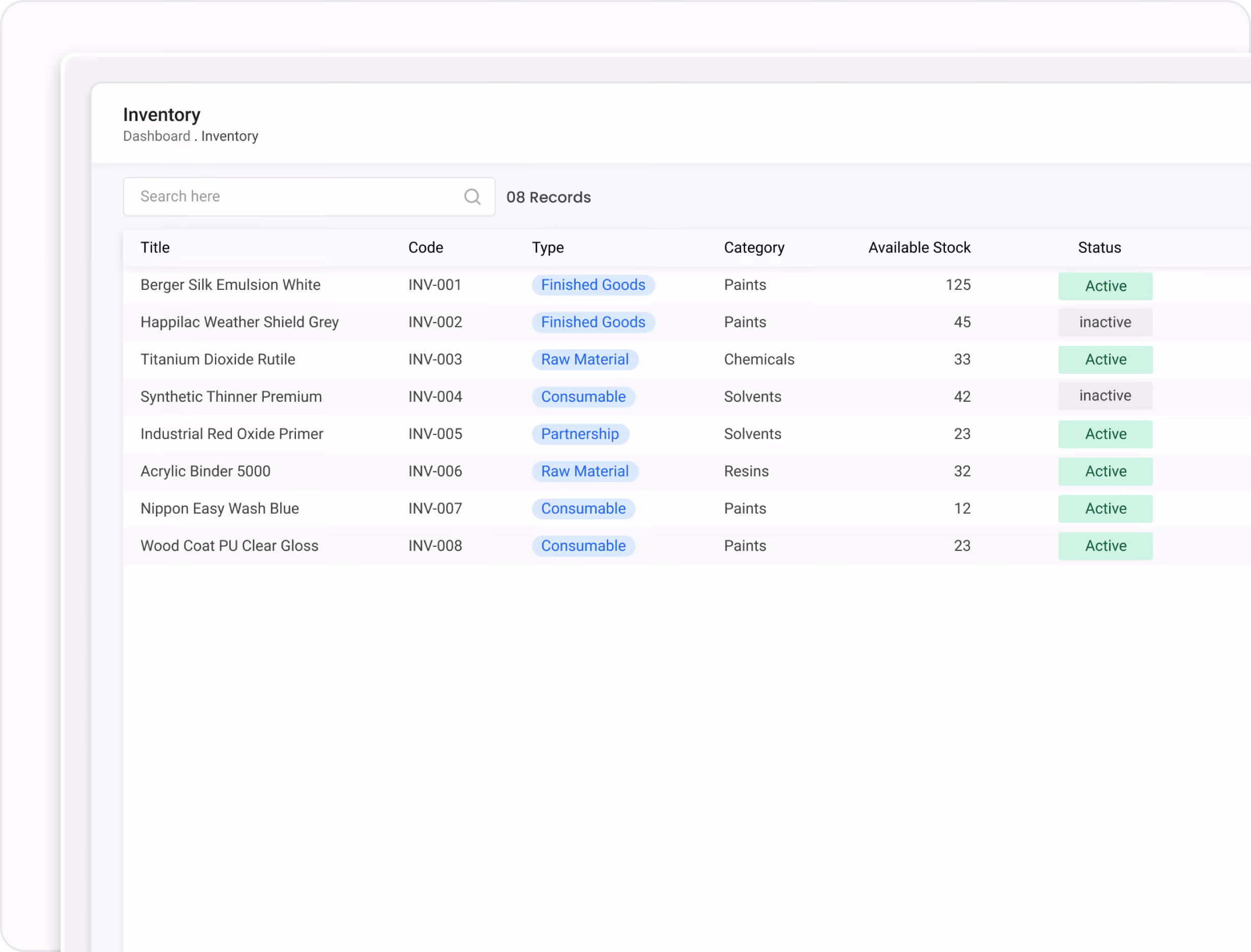Select Berger Silk Emulsion White row title

[x=230, y=285]
